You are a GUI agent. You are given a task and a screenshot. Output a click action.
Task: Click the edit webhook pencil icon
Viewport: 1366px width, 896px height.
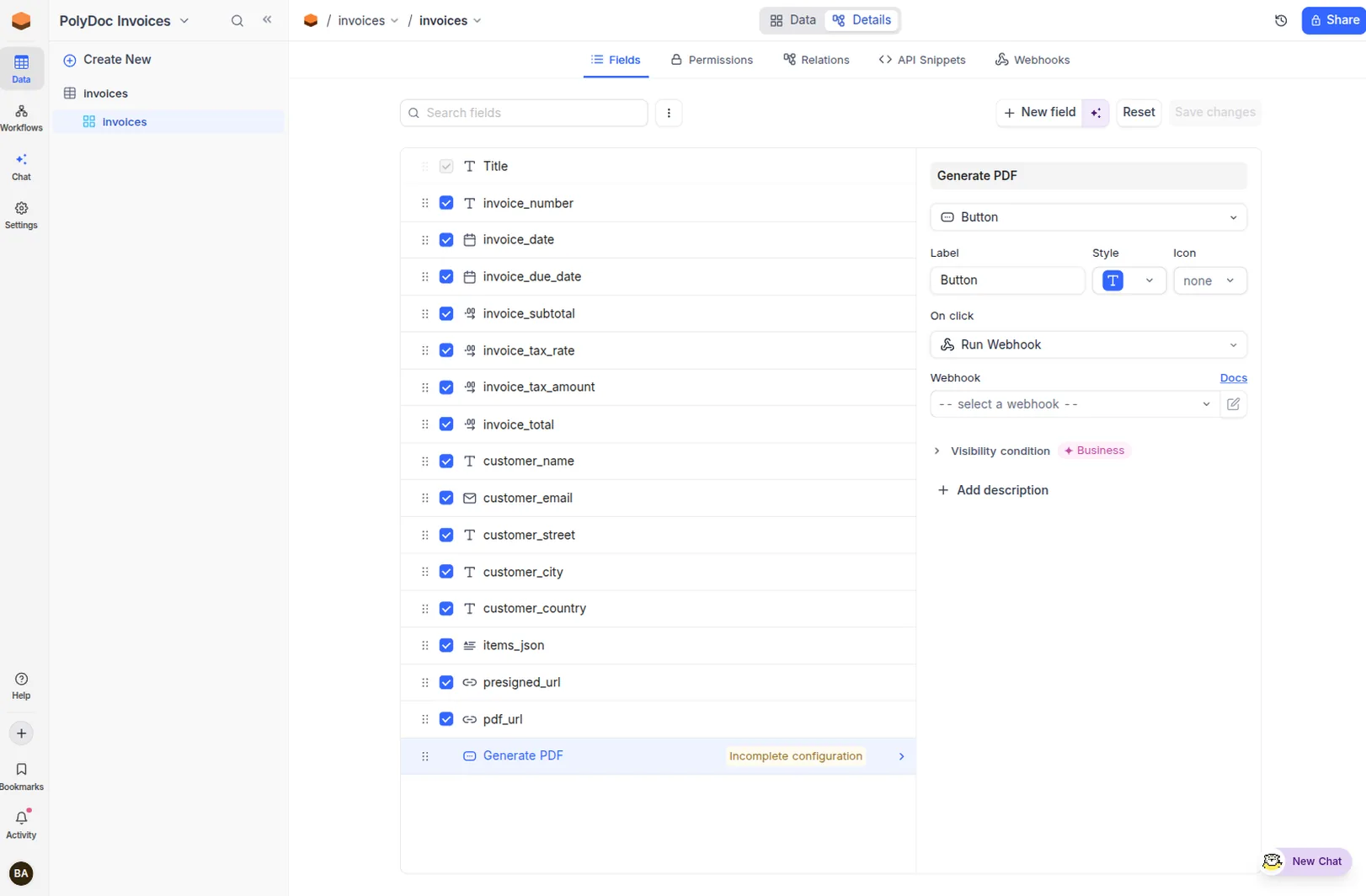pyautogui.click(x=1233, y=404)
